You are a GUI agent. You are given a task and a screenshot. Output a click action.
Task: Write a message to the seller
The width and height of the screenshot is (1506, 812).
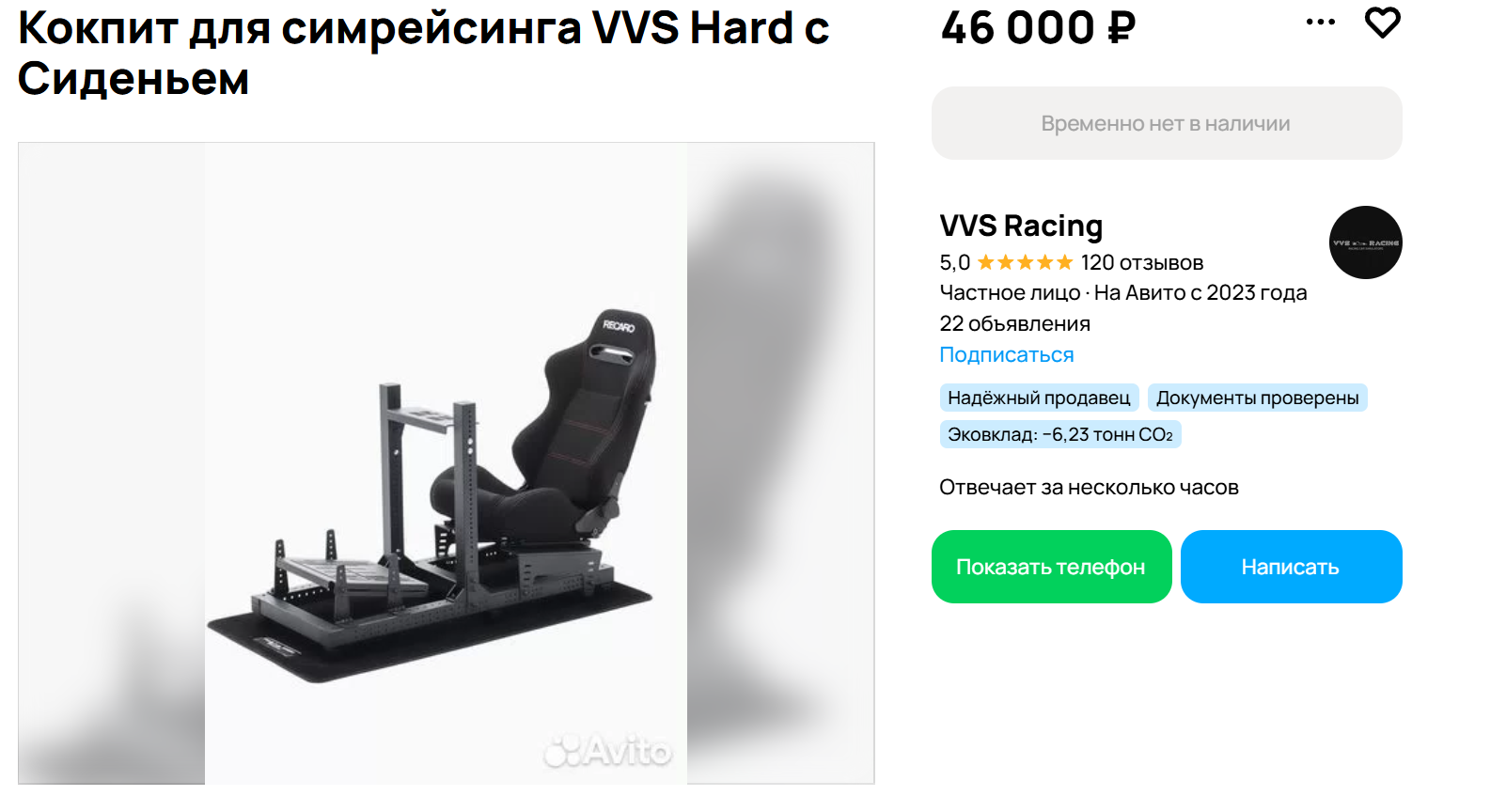coord(1291,567)
